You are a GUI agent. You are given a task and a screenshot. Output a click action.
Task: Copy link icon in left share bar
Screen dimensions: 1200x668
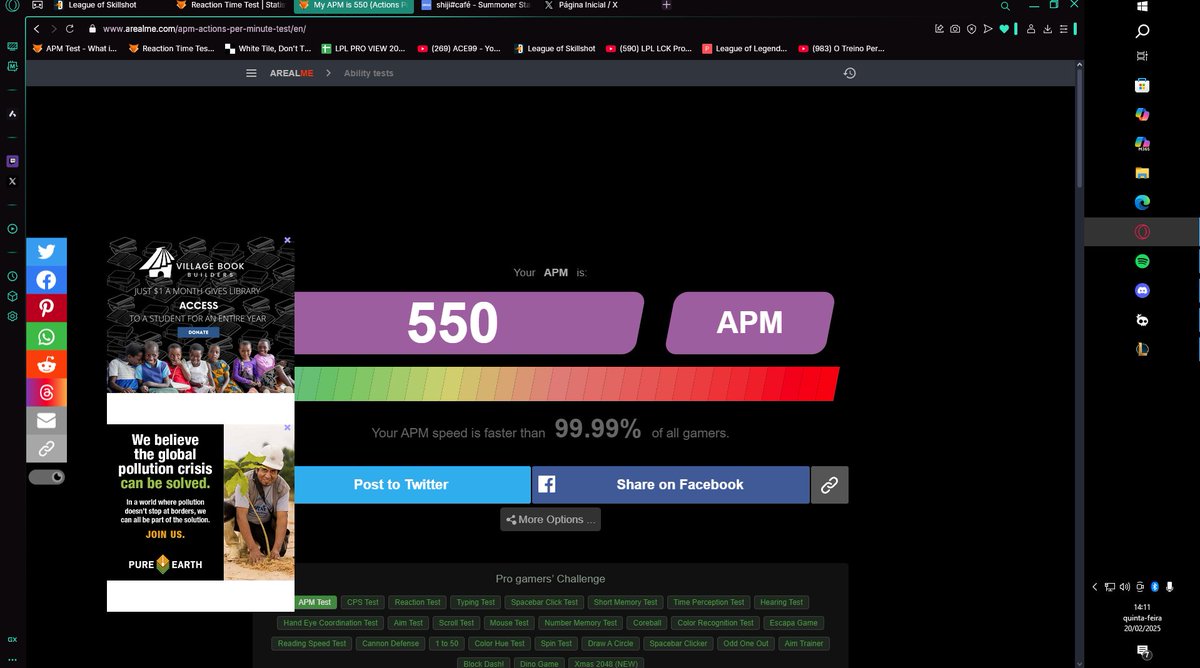[x=47, y=448]
